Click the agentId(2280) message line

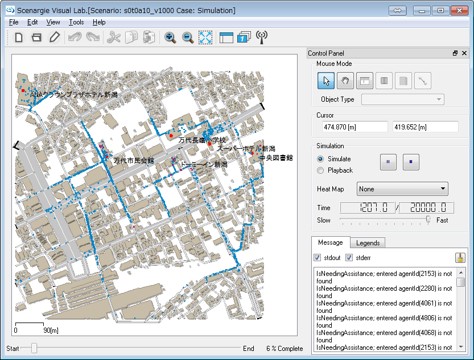point(384,292)
